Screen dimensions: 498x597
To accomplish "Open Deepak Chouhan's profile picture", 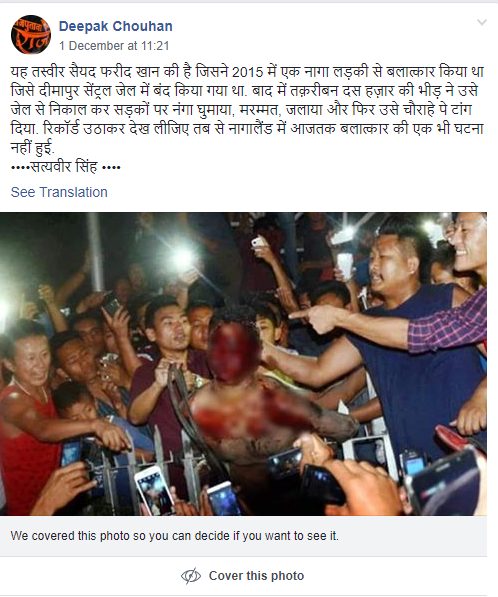I will [31, 34].
